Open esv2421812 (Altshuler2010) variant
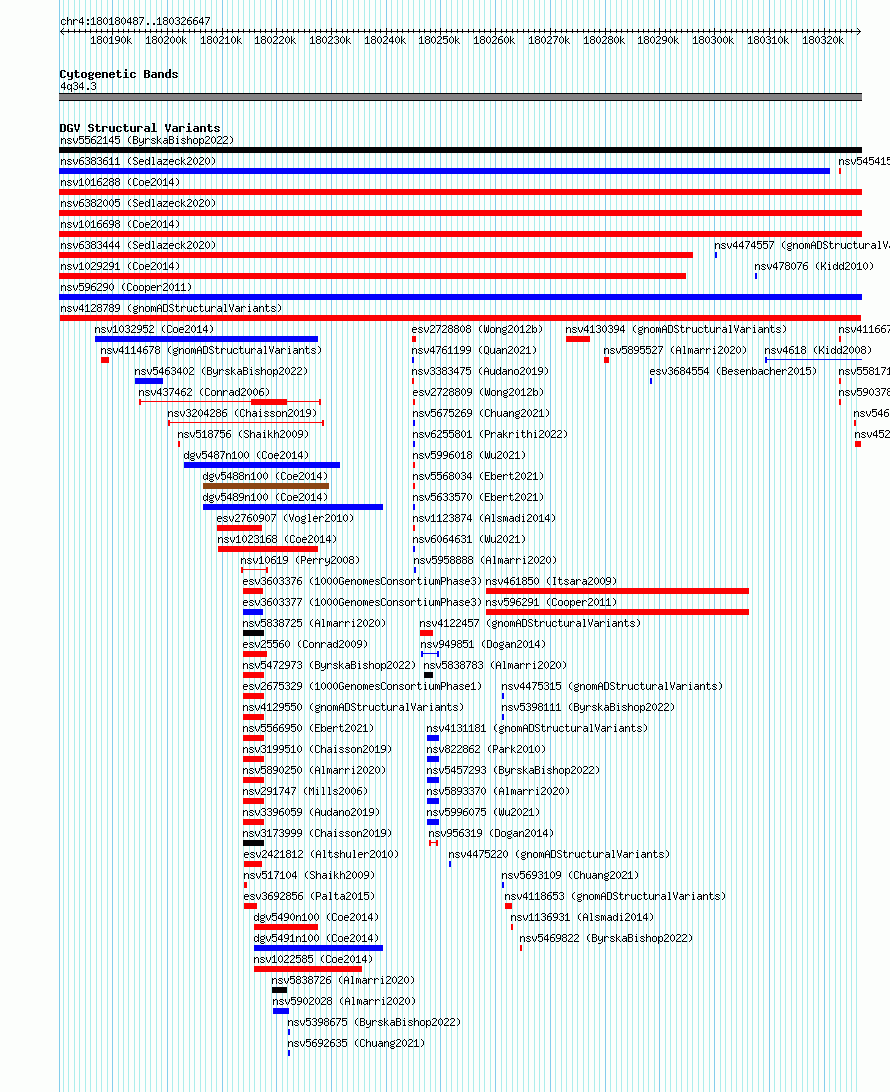Image resolution: width=890 pixels, height=1092 pixels. [321, 853]
